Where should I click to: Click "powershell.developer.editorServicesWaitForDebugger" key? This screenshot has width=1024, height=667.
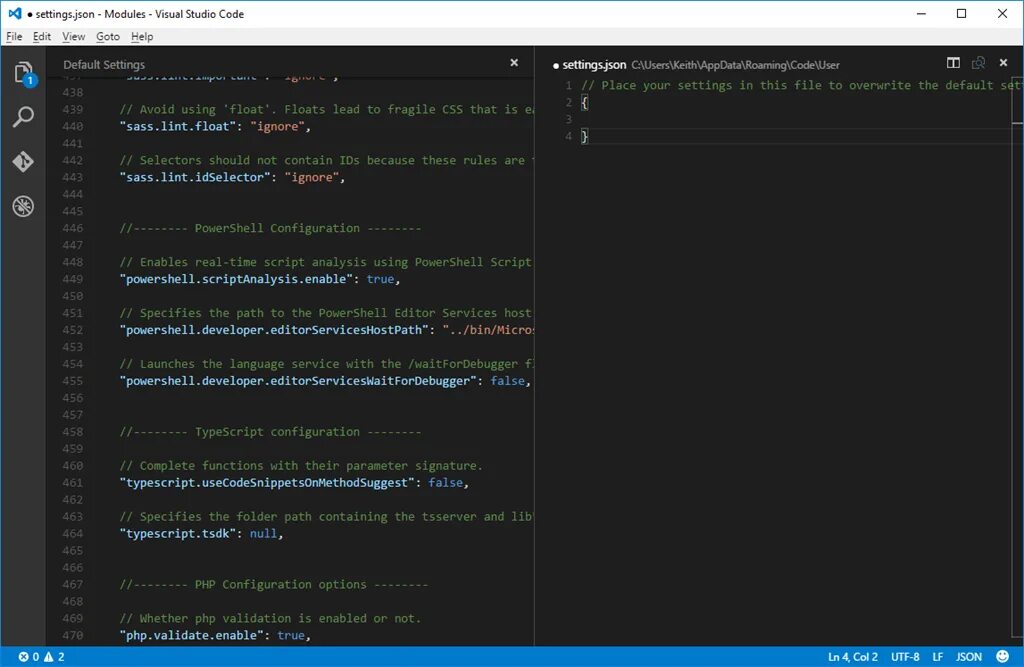tap(298, 381)
